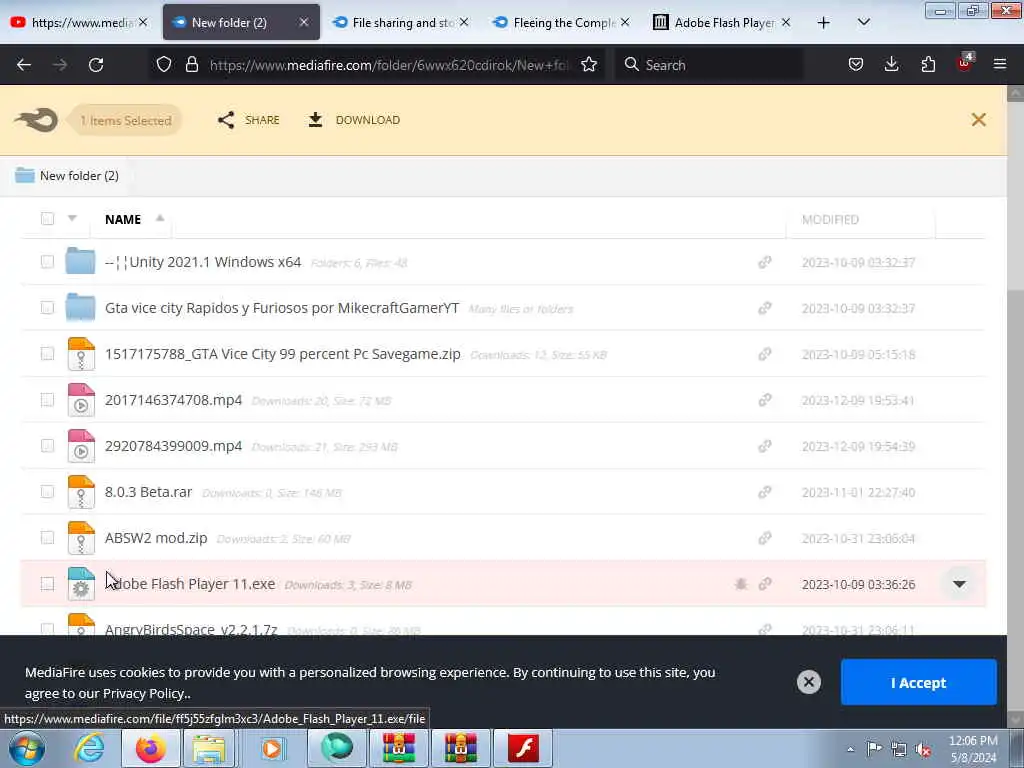Click the Adobe Flash Player exe file icon

[81, 584]
